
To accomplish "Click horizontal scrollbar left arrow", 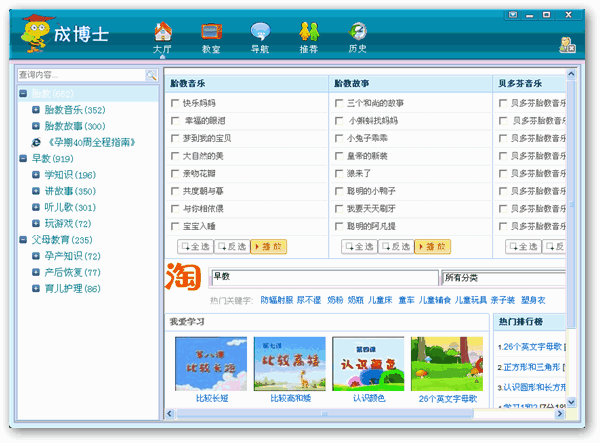I will [x=170, y=414].
